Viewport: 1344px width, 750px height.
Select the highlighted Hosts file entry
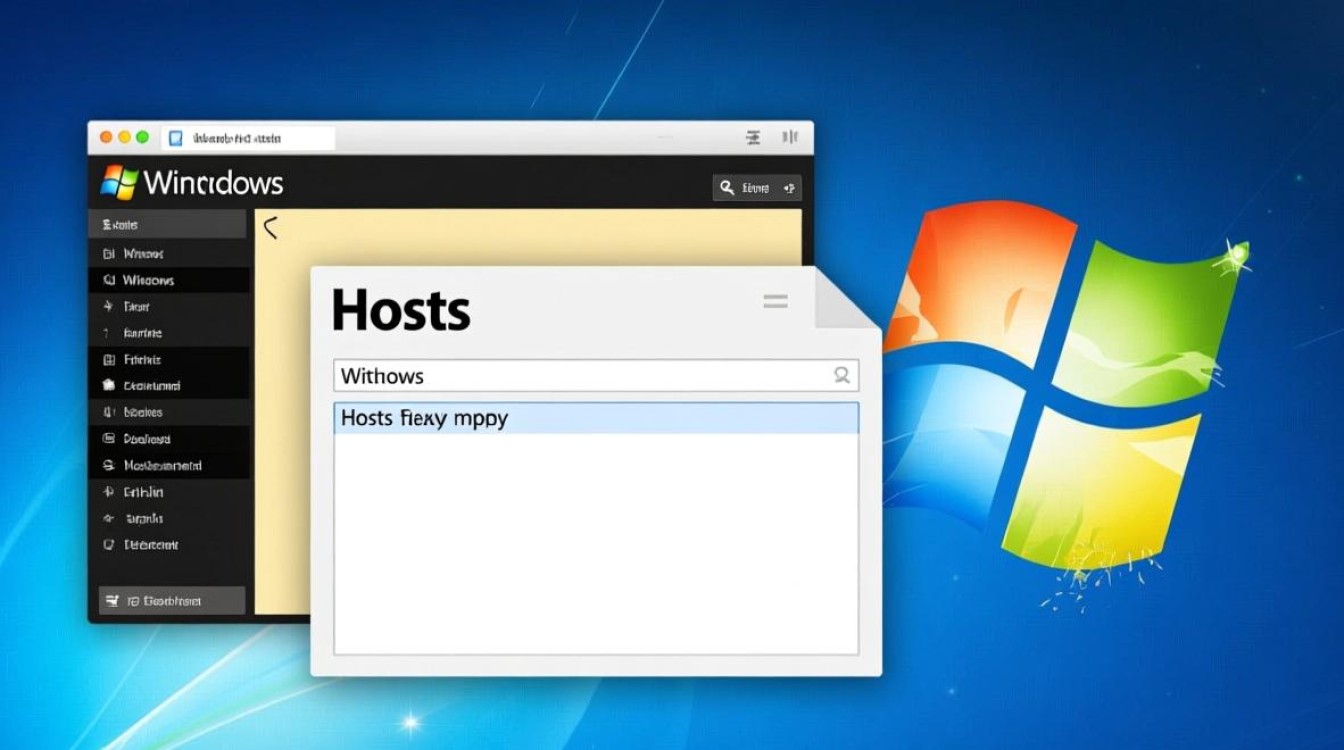[424, 418]
